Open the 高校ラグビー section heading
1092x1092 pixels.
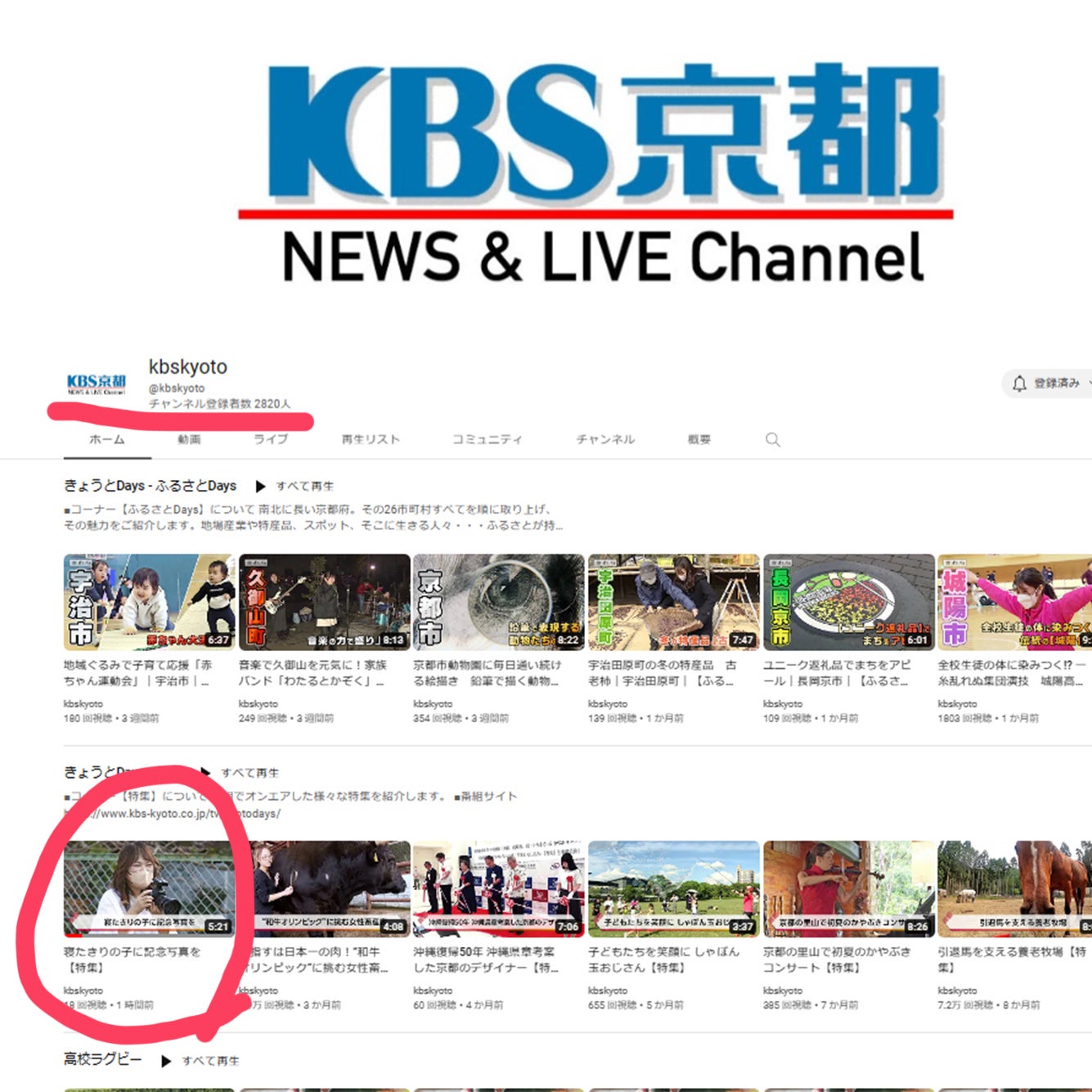click(103, 1059)
